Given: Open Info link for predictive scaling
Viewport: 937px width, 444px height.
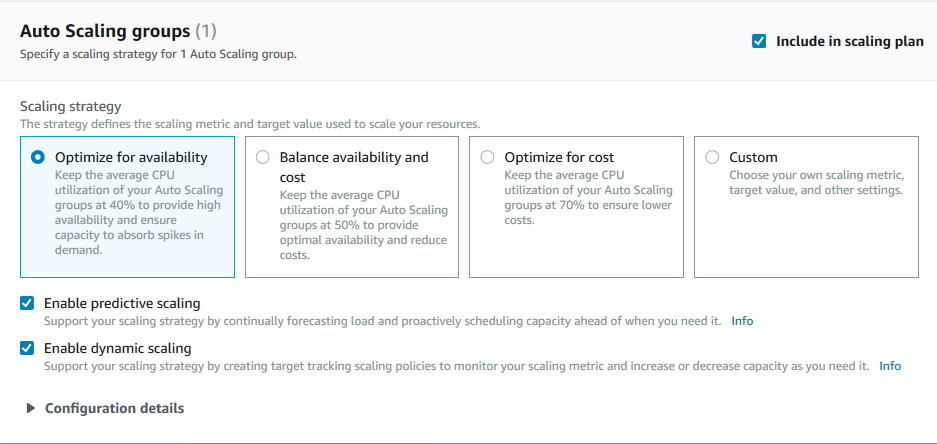Looking at the screenshot, I should pyautogui.click(x=742, y=321).
